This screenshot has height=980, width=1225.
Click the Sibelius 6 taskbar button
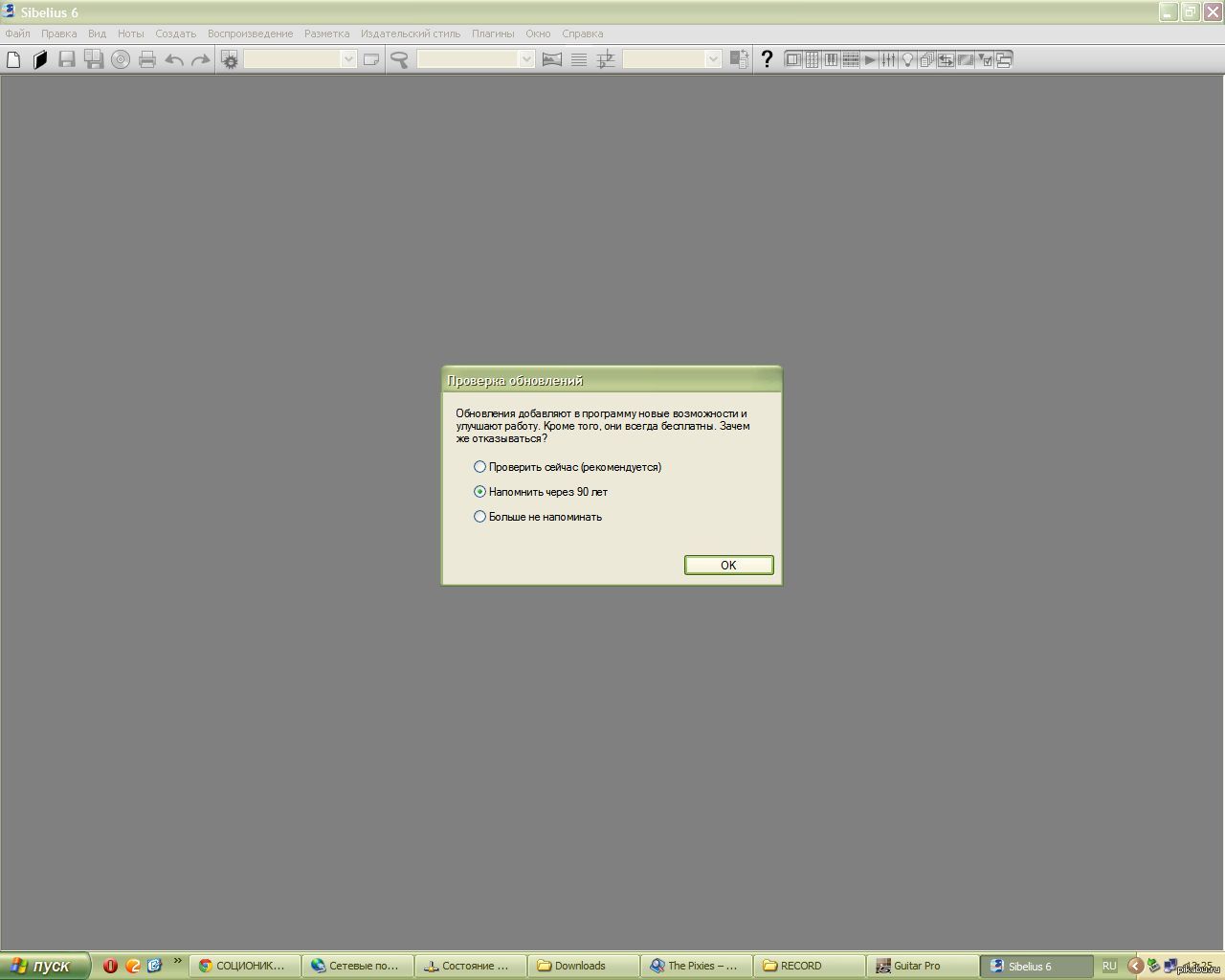point(1036,966)
